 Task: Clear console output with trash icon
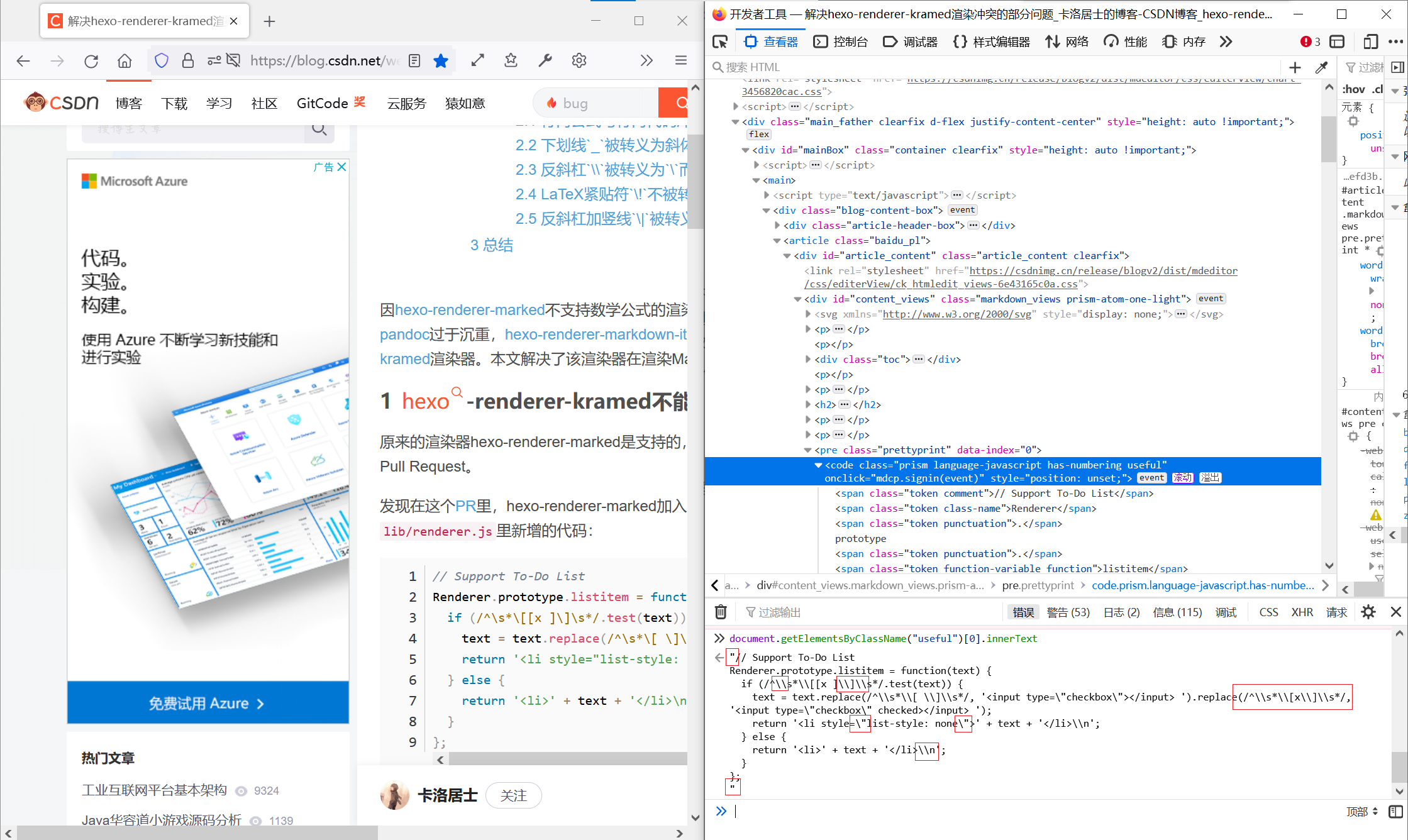(721, 612)
